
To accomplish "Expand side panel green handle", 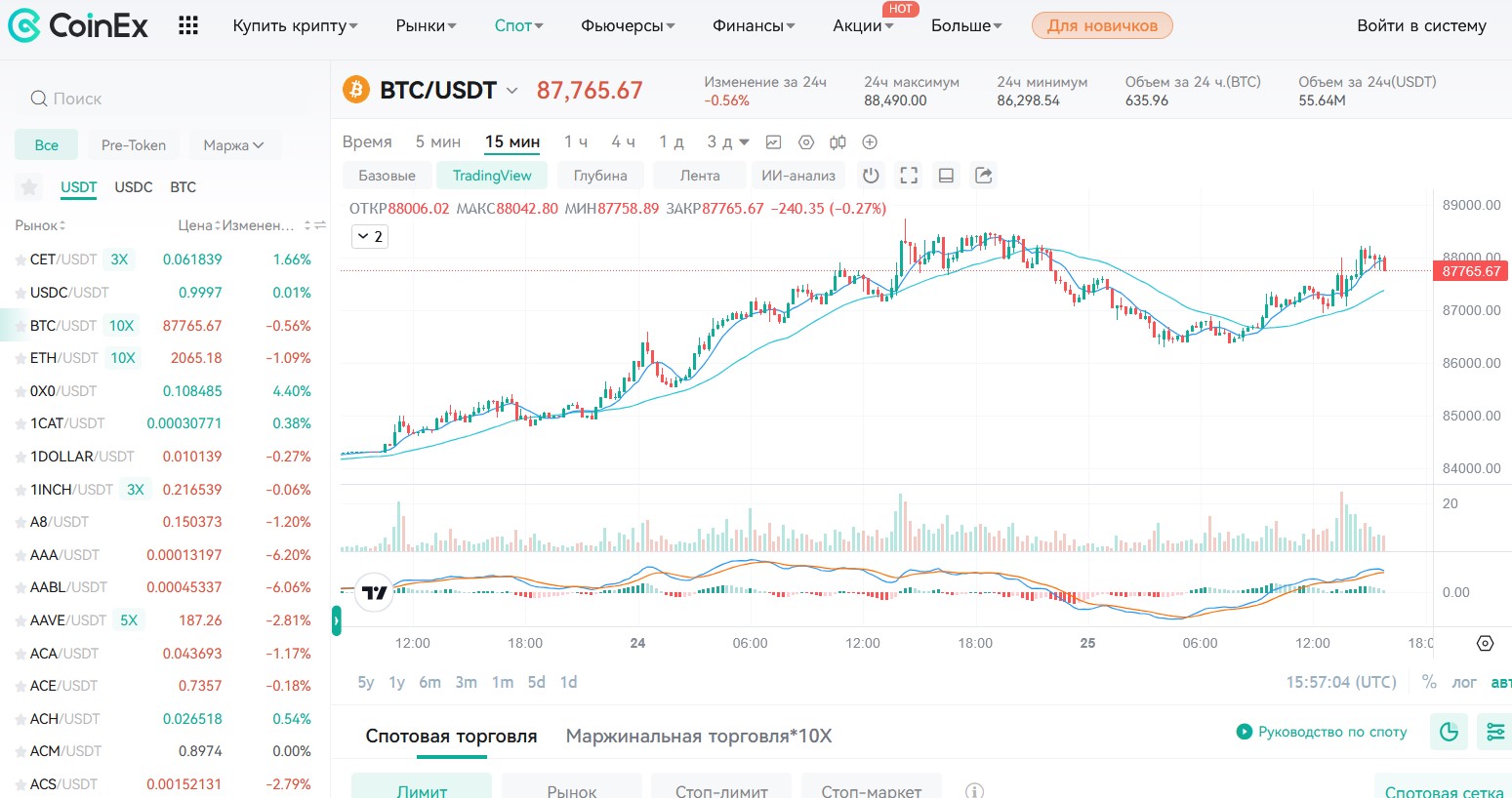I will (337, 621).
